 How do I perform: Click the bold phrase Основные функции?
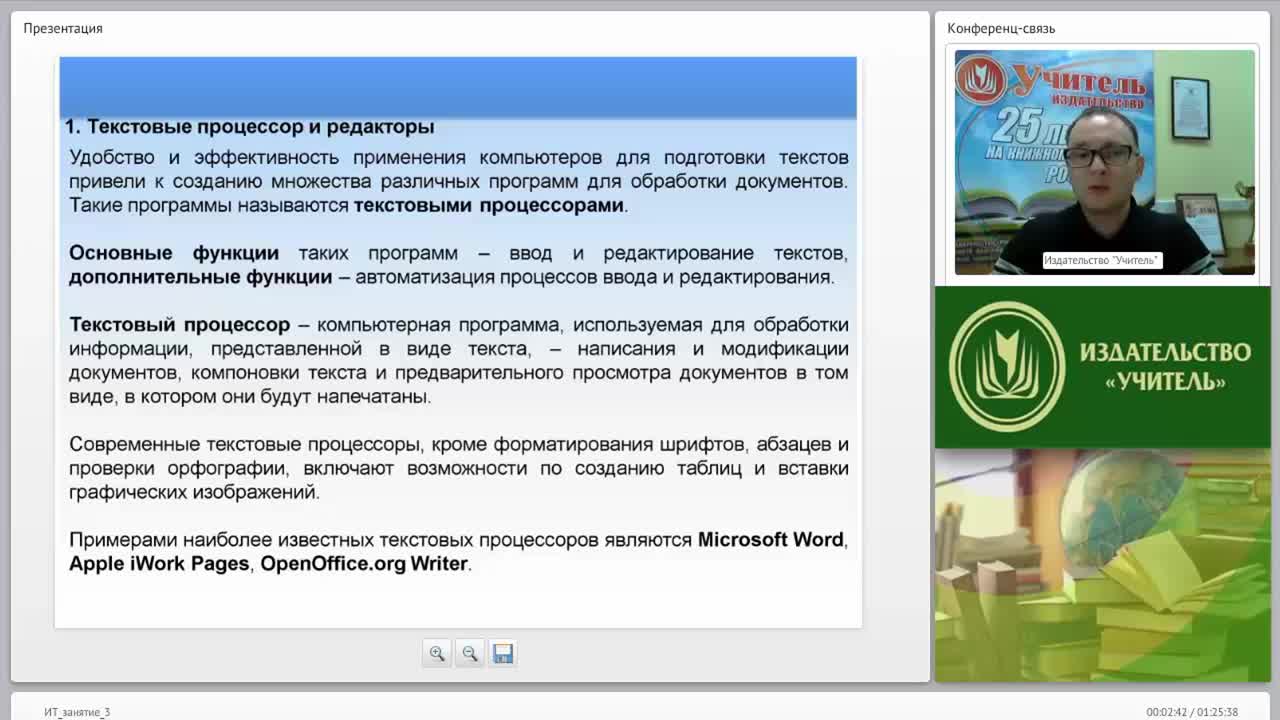(174, 253)
